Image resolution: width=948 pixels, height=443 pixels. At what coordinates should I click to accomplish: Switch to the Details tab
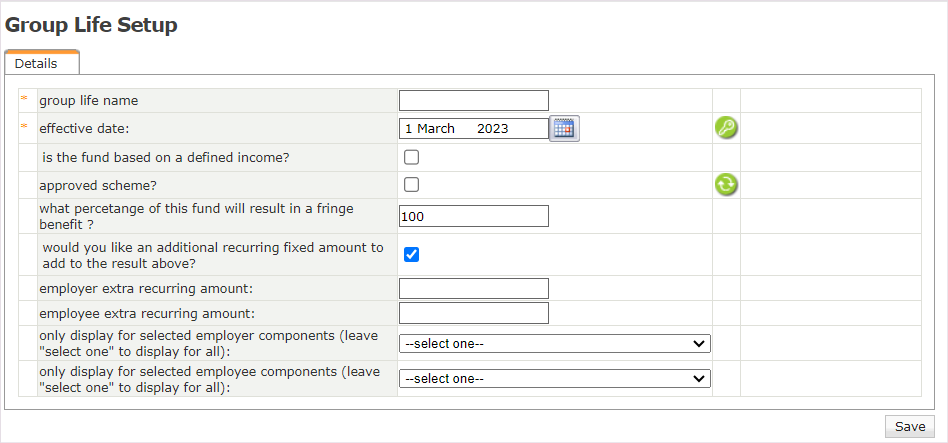[x=36, y=63]
